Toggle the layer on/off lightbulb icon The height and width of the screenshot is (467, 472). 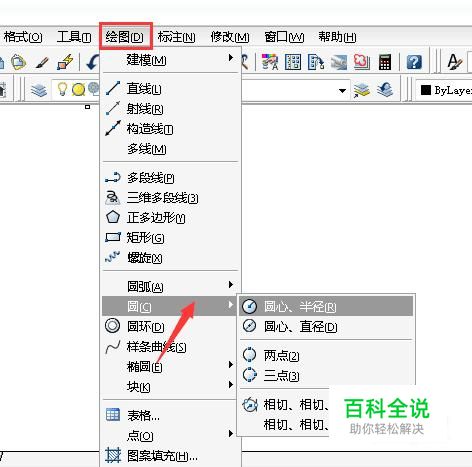[x=62, y=89]
